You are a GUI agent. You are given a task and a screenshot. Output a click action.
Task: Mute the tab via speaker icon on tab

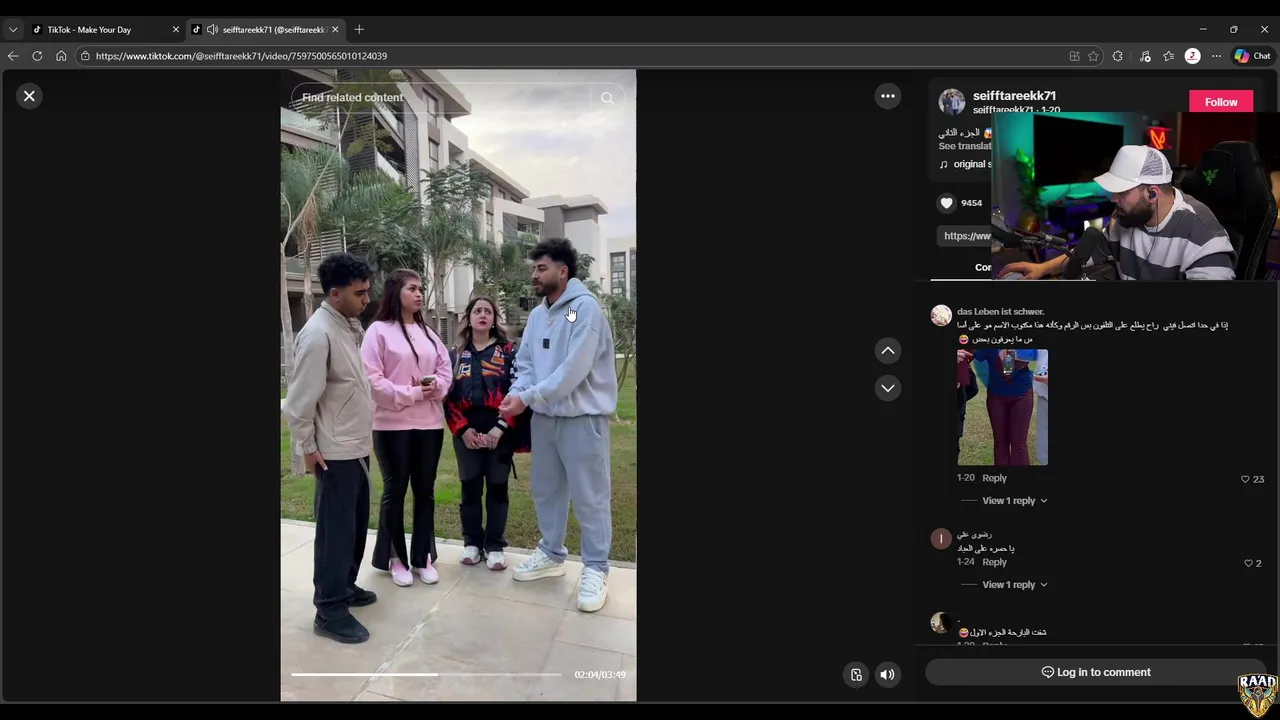pyautogui.click(x=212, y=30)
